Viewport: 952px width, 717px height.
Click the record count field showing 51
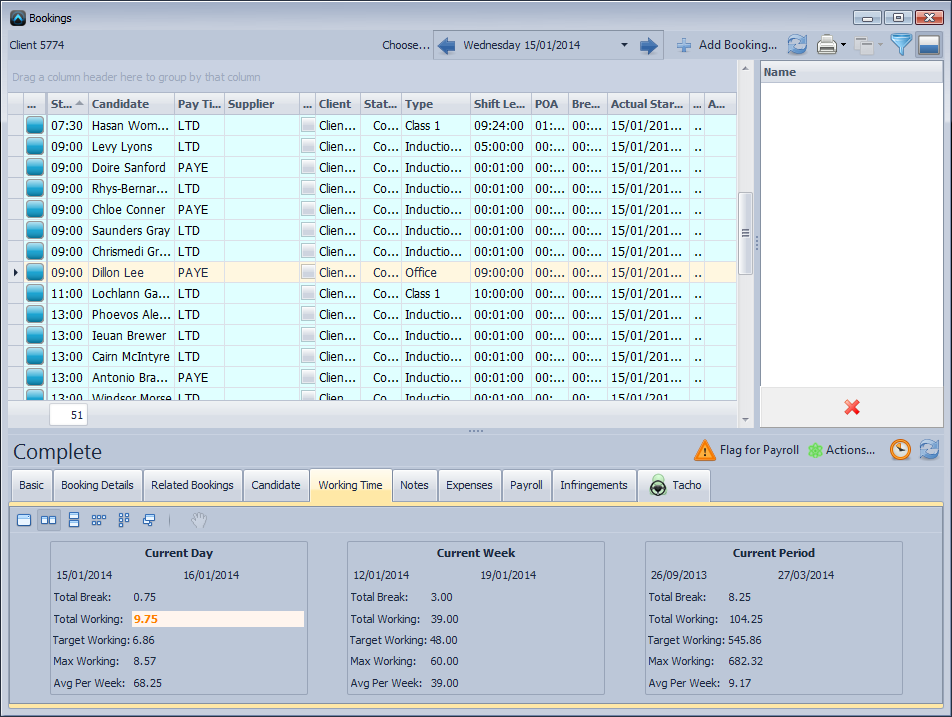pos(68,415)
